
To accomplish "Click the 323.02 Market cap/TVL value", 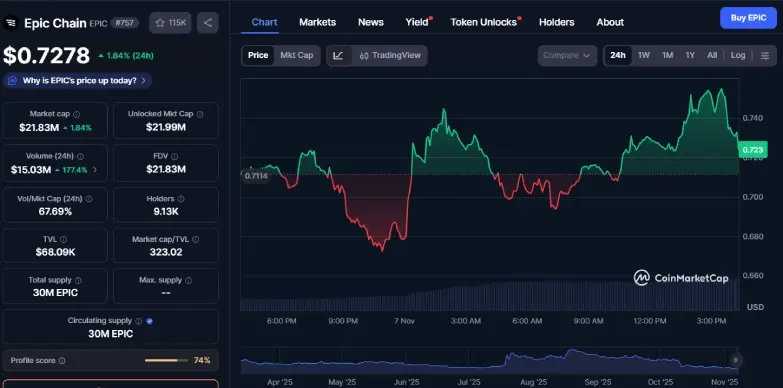I will click(166, 252).
